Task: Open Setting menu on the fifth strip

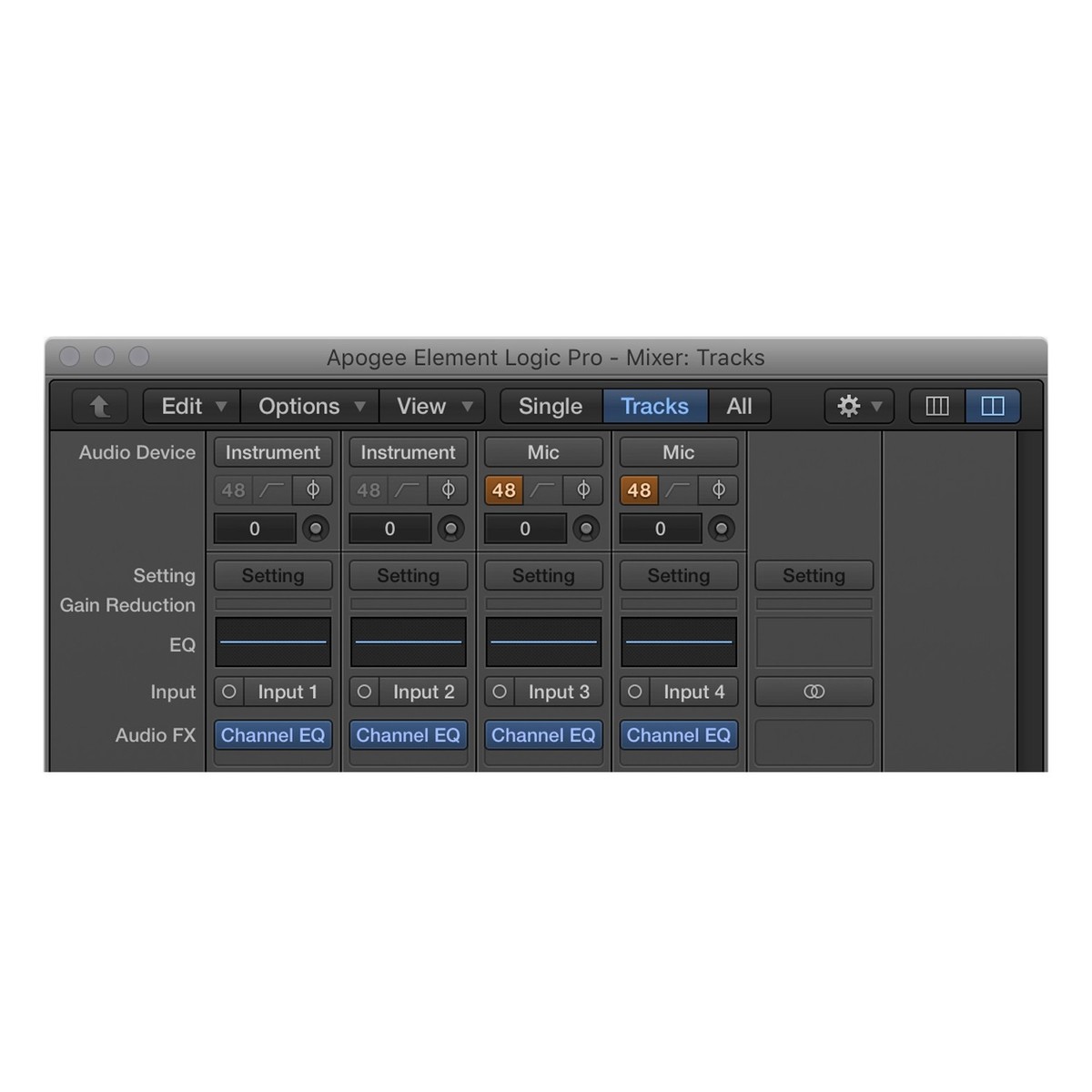Action: pos(814,575)
